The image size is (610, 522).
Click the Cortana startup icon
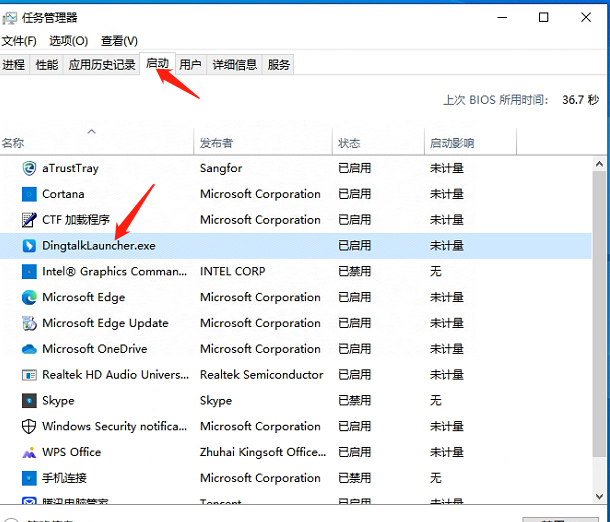pyautogui.click(x=29, y=194)
